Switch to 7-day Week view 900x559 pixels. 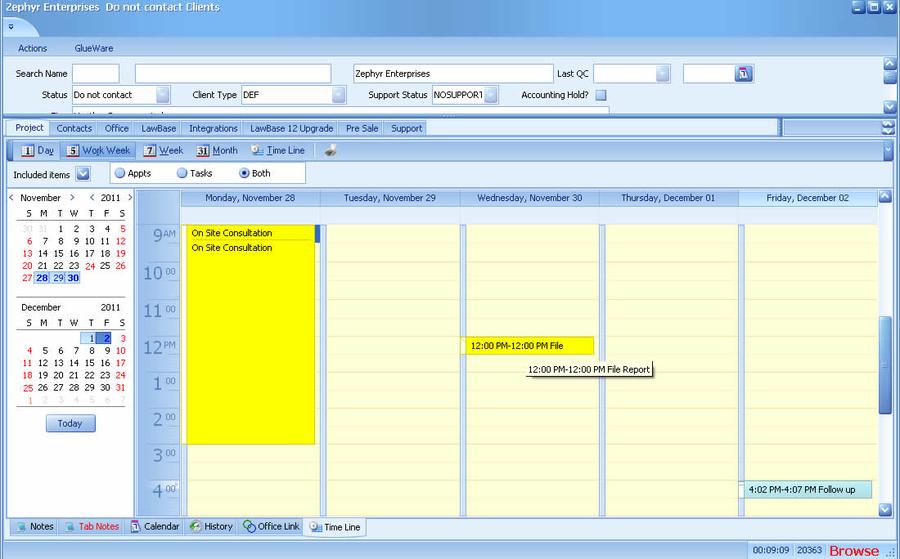[x=163, y=150]
